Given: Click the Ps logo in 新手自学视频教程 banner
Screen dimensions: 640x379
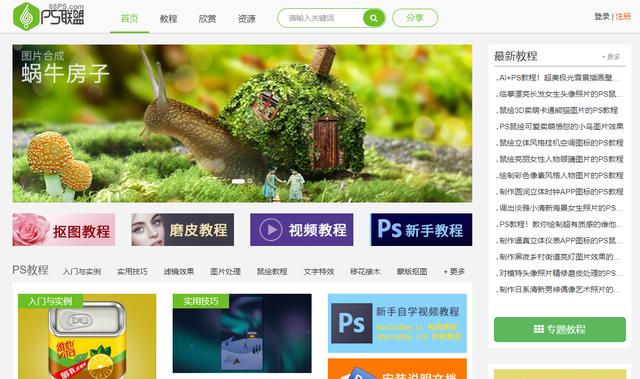Looking at the screenshot, I should [x=351, y=323].
